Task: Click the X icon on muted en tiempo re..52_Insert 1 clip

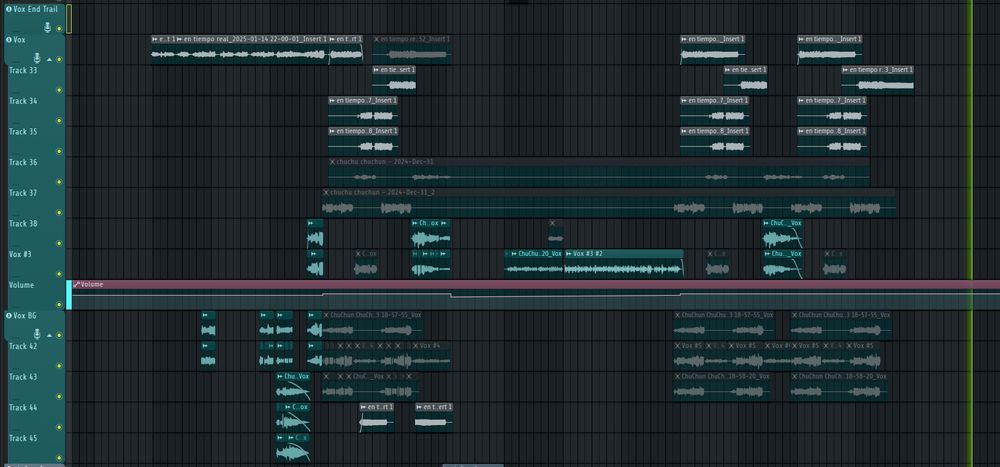Action: (376, 39)
